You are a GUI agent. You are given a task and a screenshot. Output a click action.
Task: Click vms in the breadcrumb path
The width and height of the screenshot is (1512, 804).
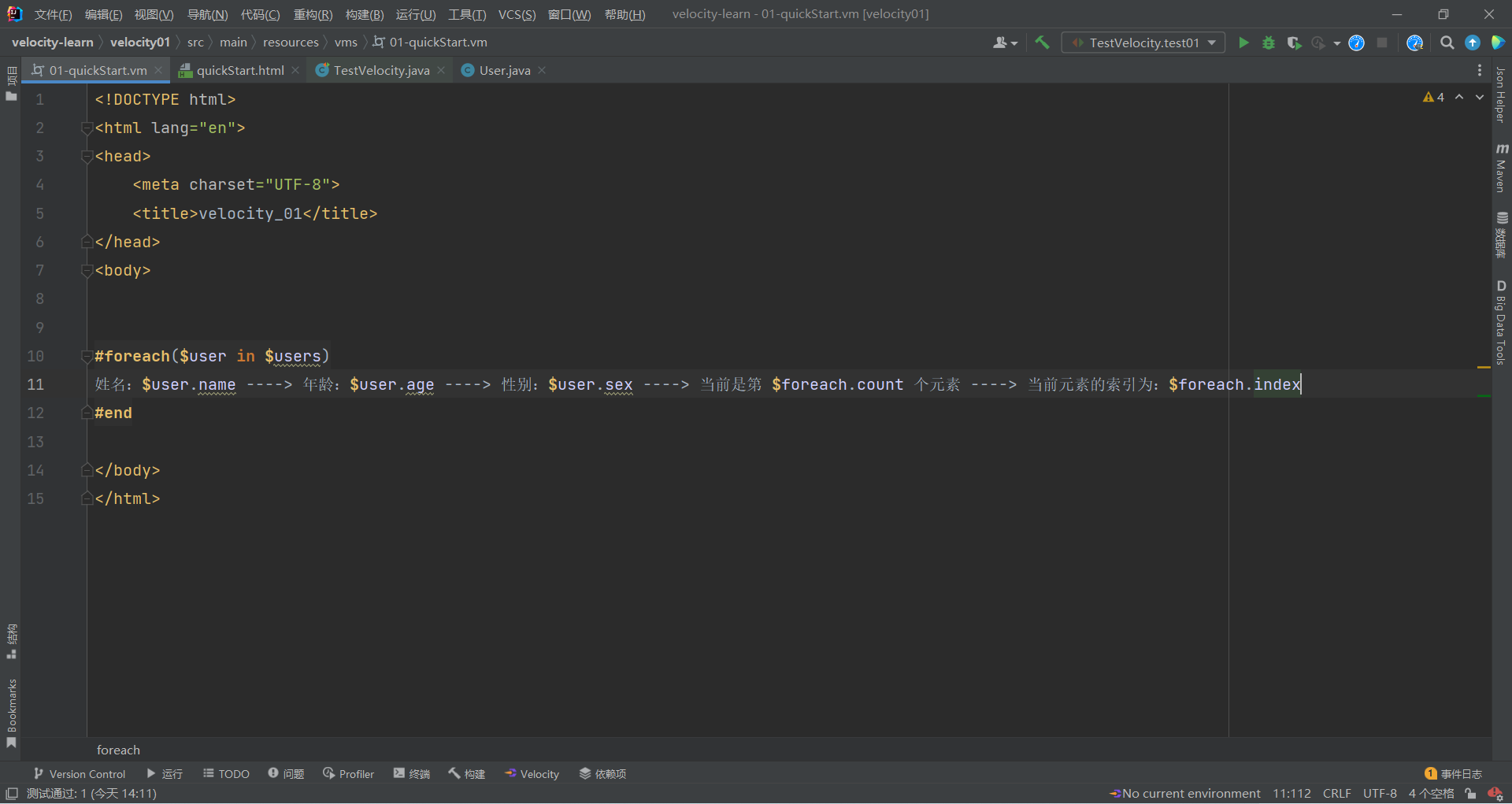(x=346, y=43)
